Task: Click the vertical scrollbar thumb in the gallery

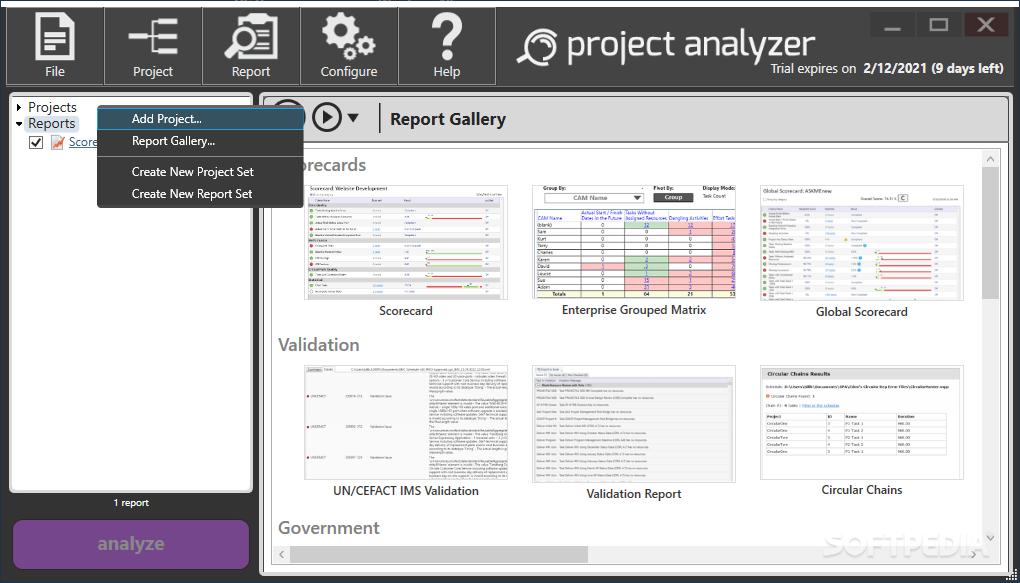Action: click(990, 233)
